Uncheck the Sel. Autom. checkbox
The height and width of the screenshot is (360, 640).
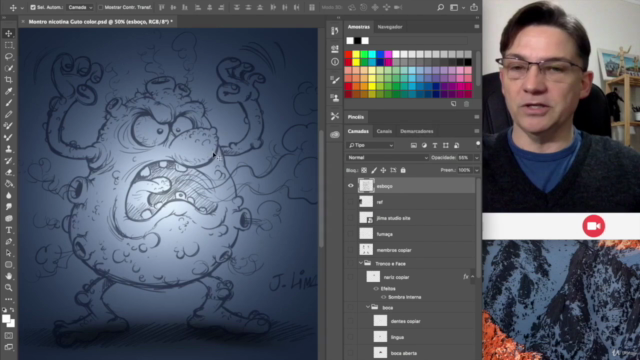tap(33, 7)
